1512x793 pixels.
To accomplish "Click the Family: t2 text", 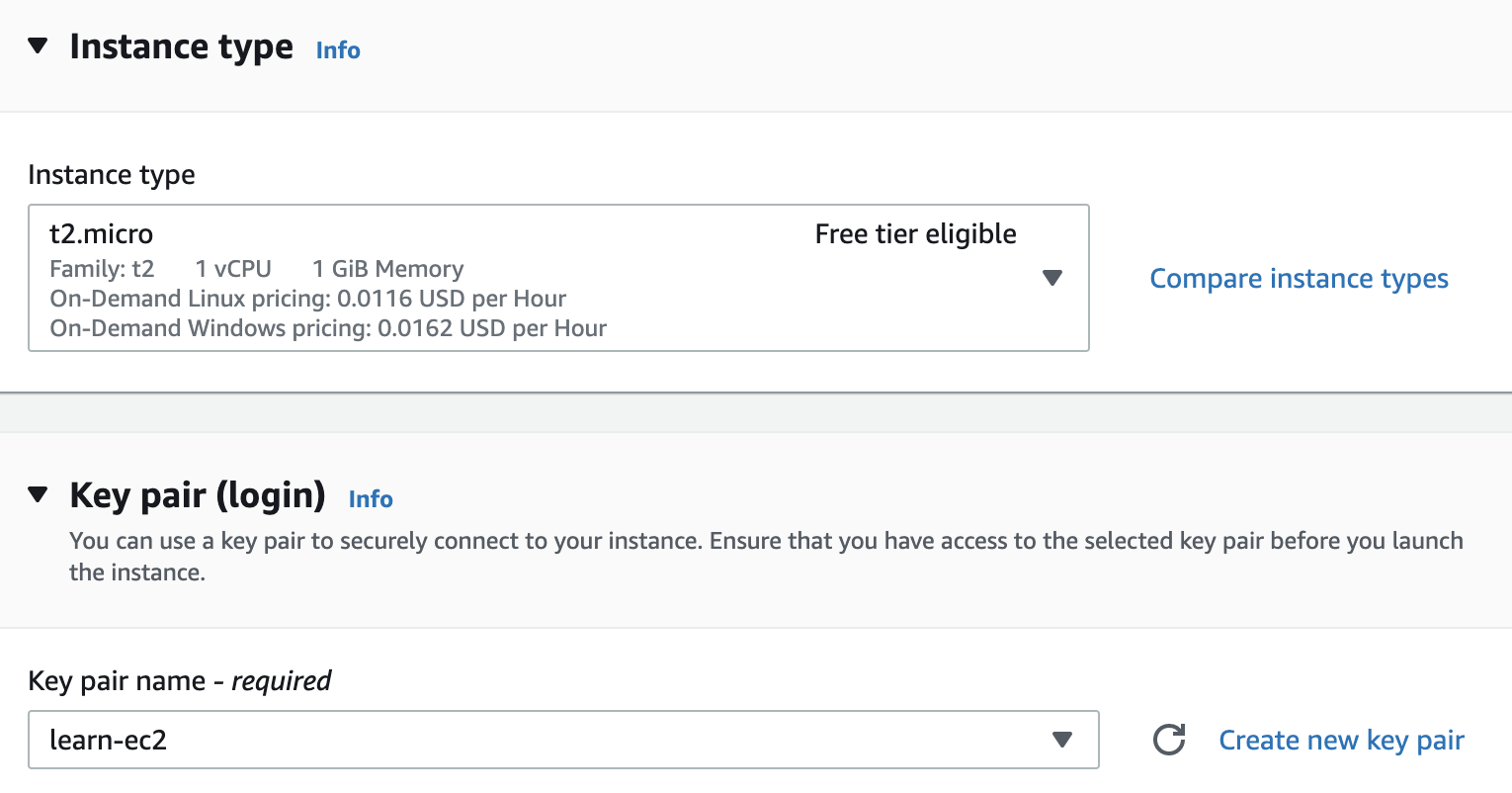I will [x=103, y=269].
